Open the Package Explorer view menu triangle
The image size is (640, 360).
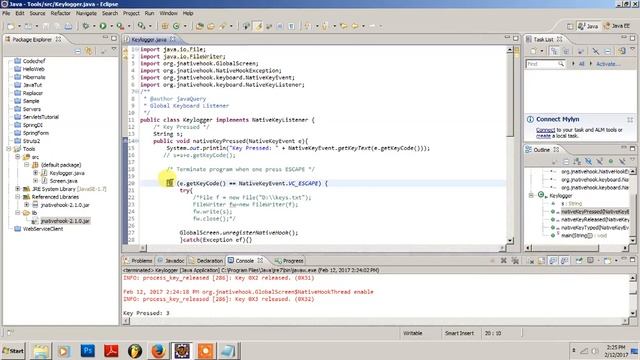pyautogui.click(x=114, y=50)
